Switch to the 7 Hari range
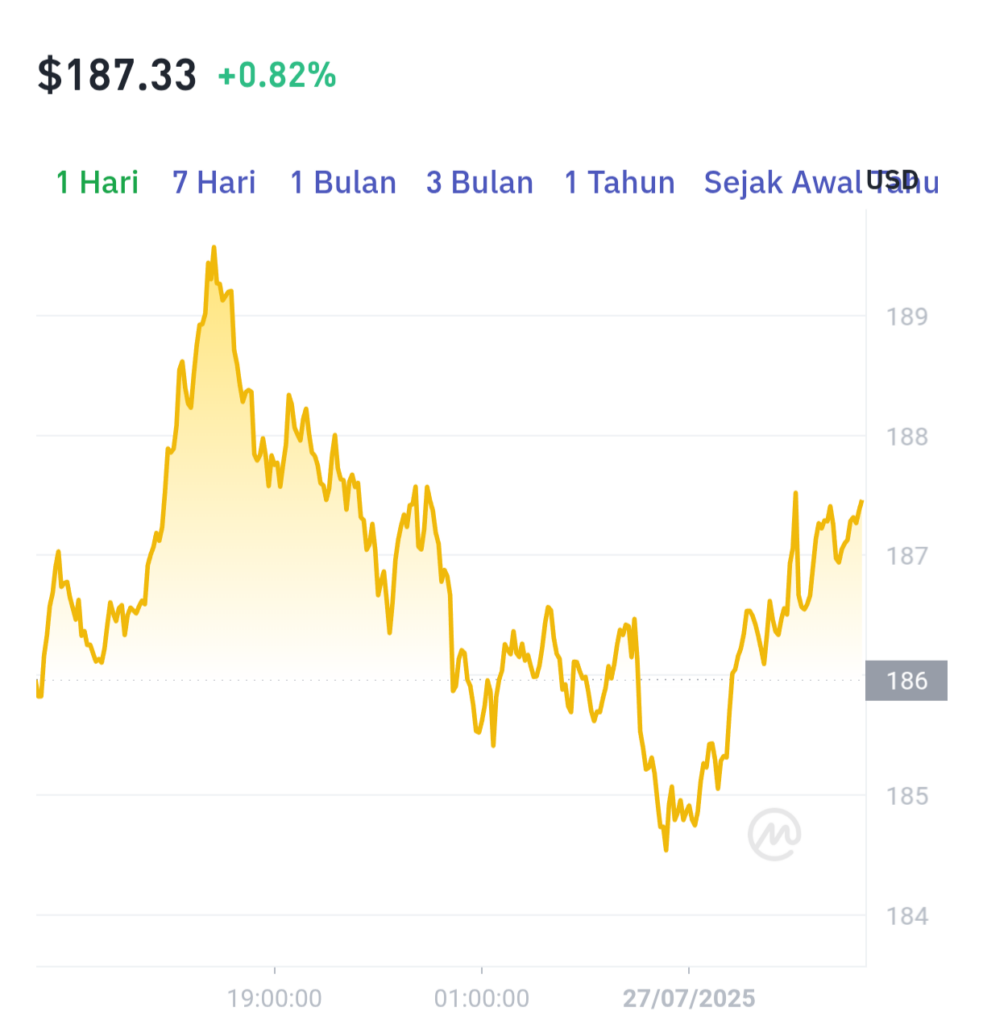This screenshot has height=1024, width=983. [x=214, y=182]
